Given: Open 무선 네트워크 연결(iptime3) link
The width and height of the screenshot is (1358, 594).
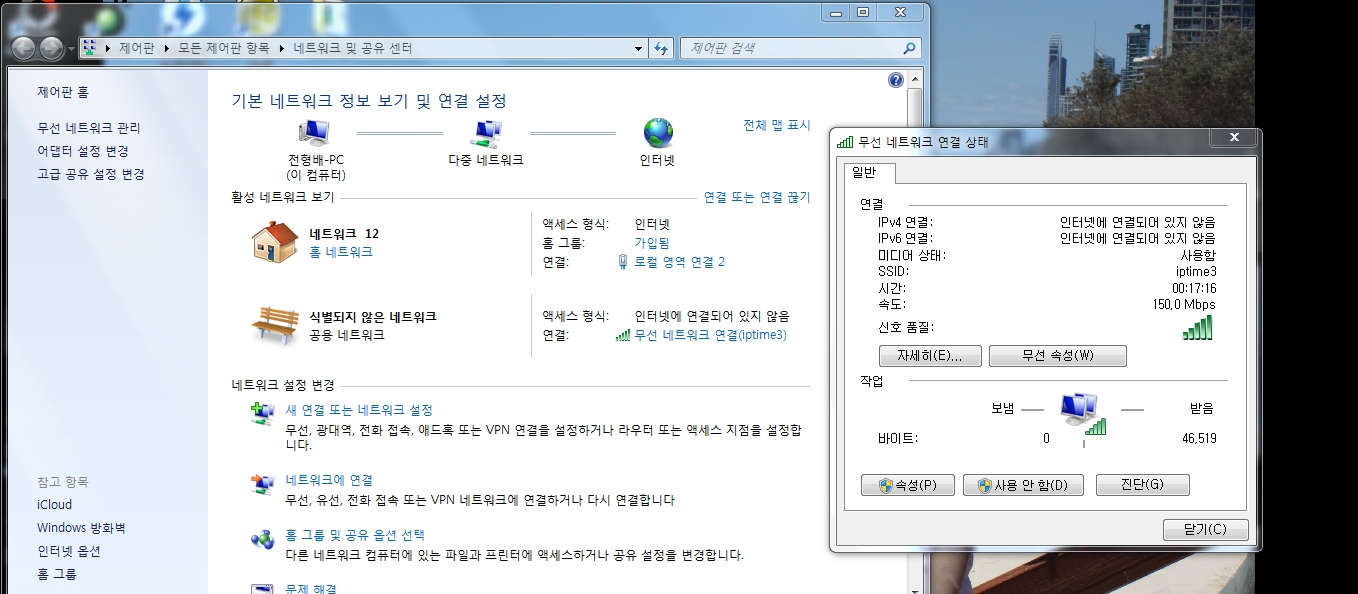Looking at the screenshot, I should [711, 335].
